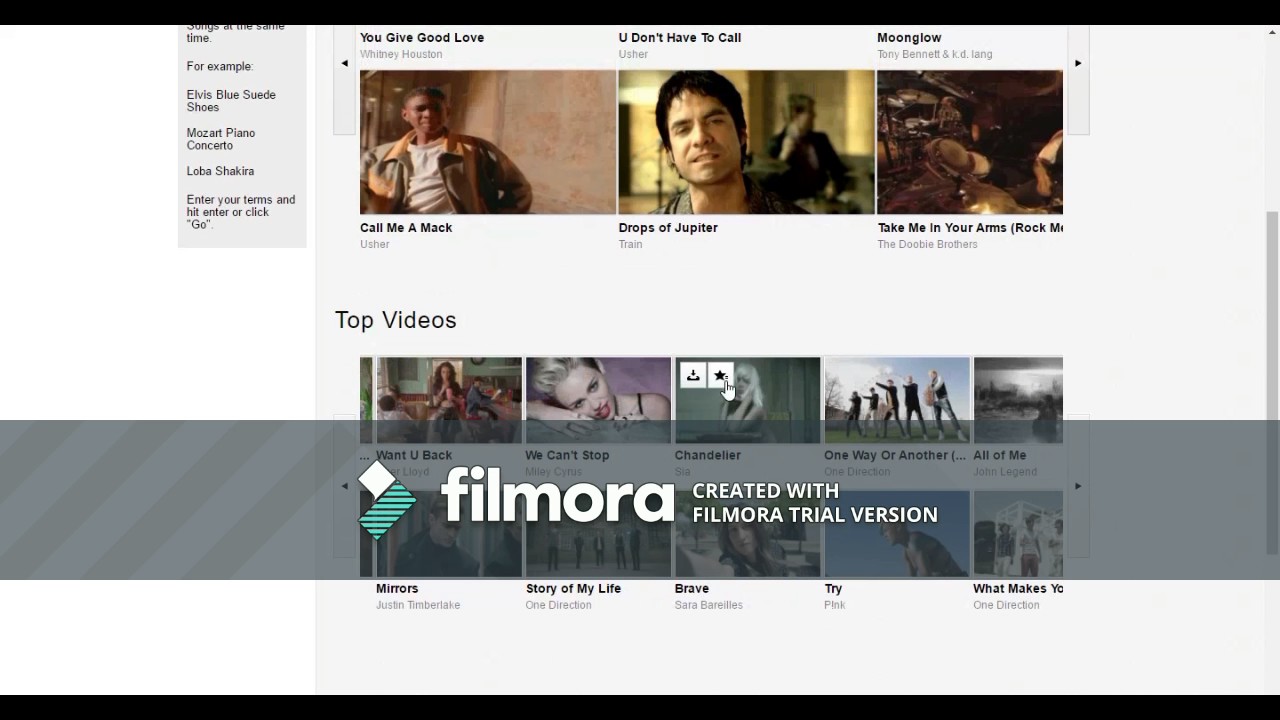This screenshot has width=1280, height=720.
Task: Click the P!nk artist name under Try
Action: tap(834, 605)
